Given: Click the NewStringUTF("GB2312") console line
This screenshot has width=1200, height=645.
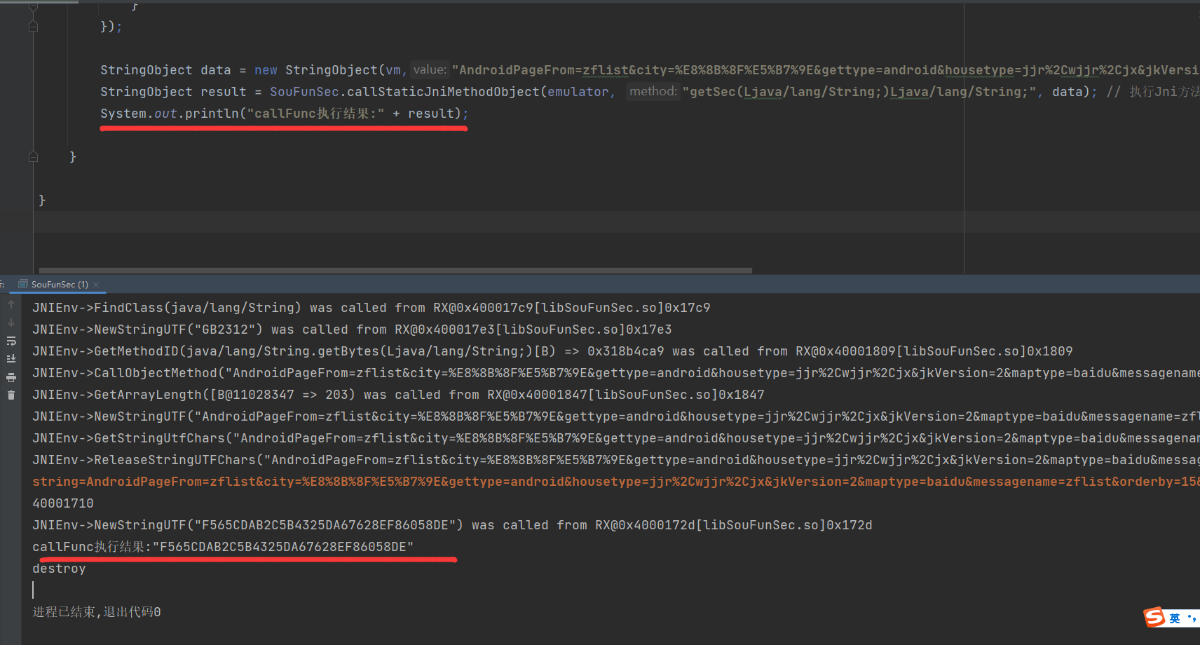Looking at the screenshot, I should coord(352,329).
